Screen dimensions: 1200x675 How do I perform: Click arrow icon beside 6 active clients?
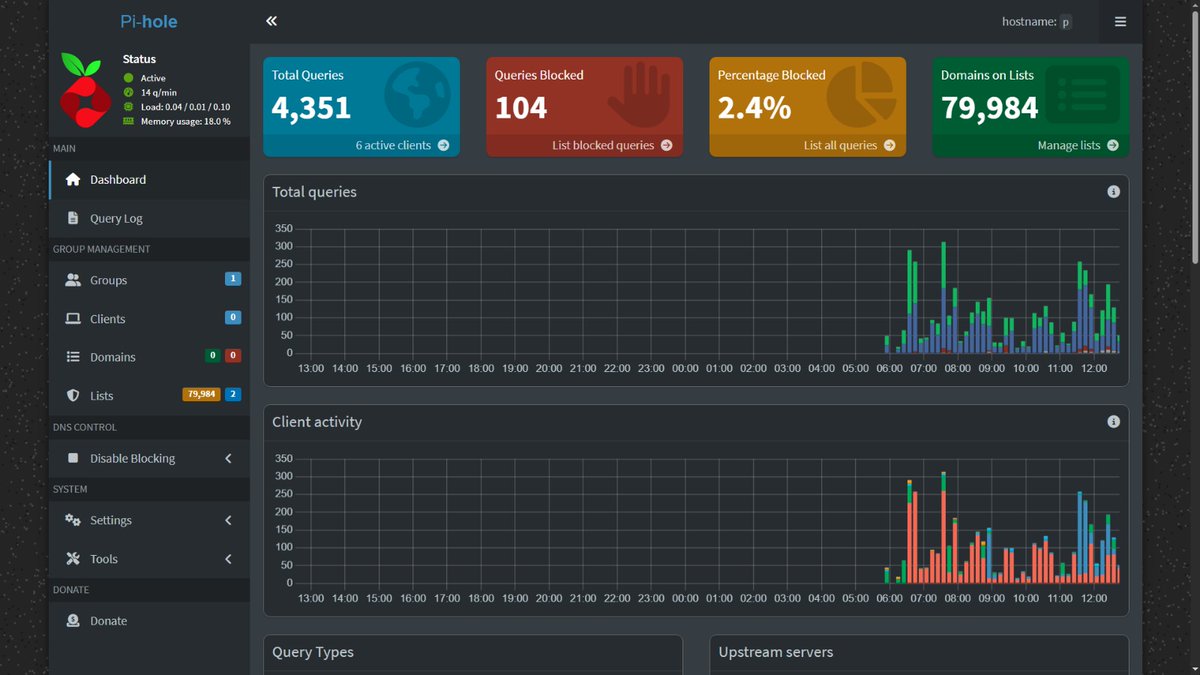click(x=443, y=145)
